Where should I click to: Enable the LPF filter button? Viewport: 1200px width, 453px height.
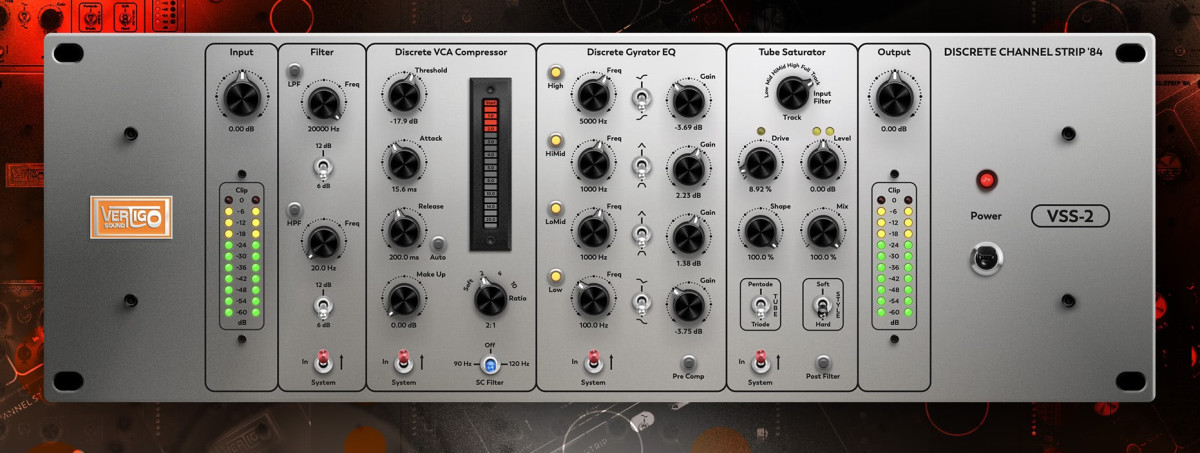click(x=294, y=71)
